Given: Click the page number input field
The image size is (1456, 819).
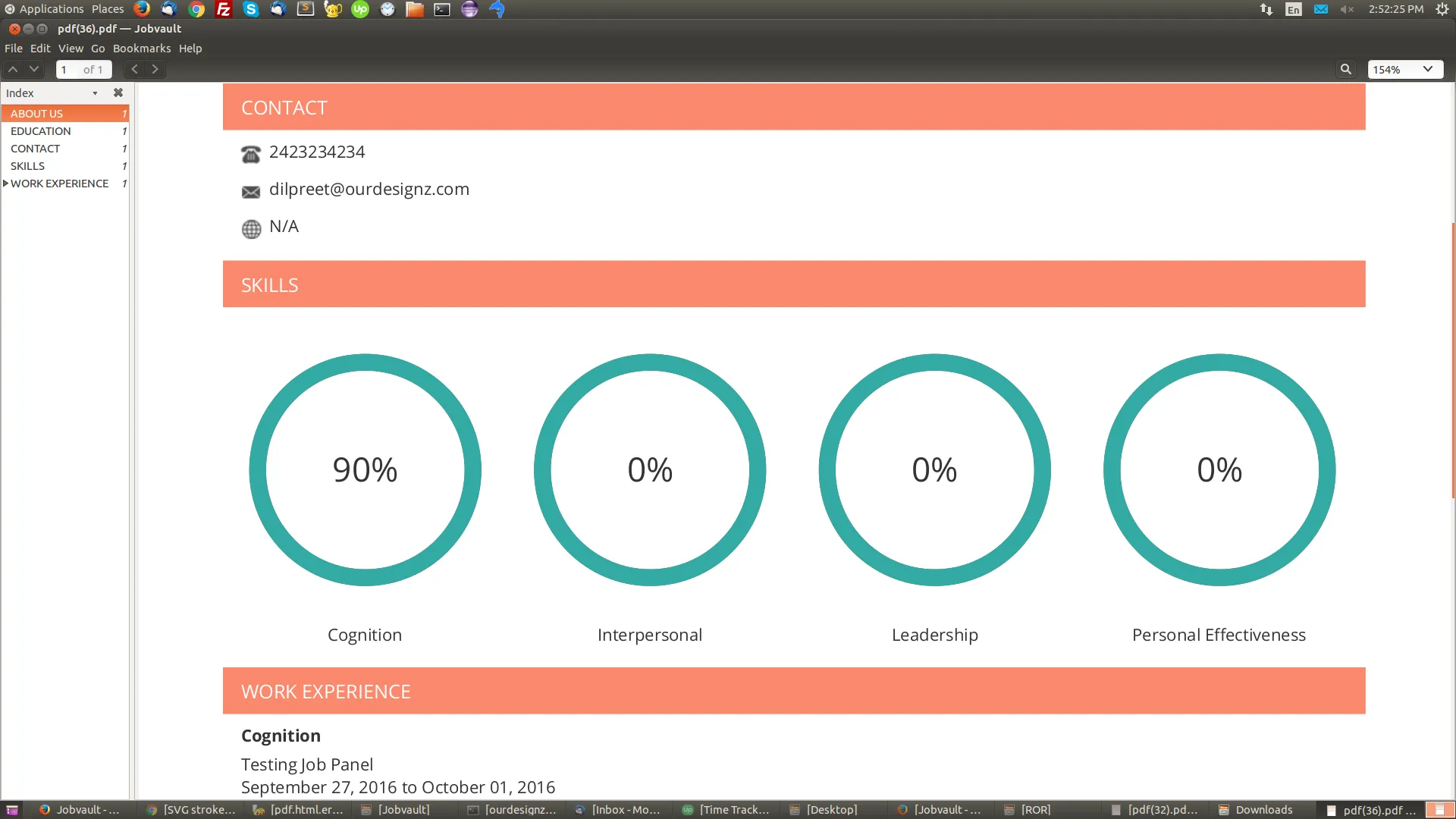Looking at the screenshot, I should [68, 70].
